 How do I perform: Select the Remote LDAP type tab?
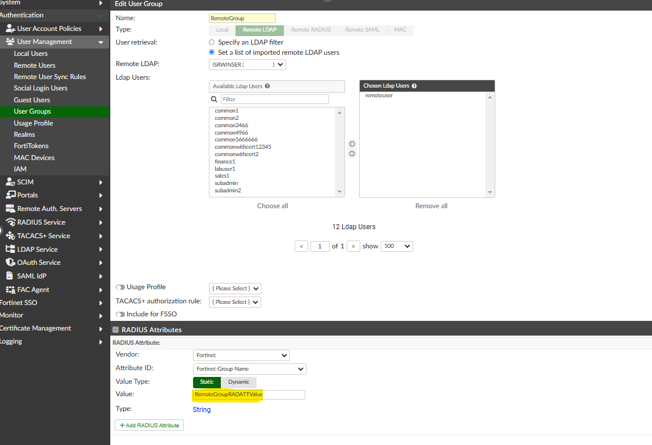(x=259, y=30)
